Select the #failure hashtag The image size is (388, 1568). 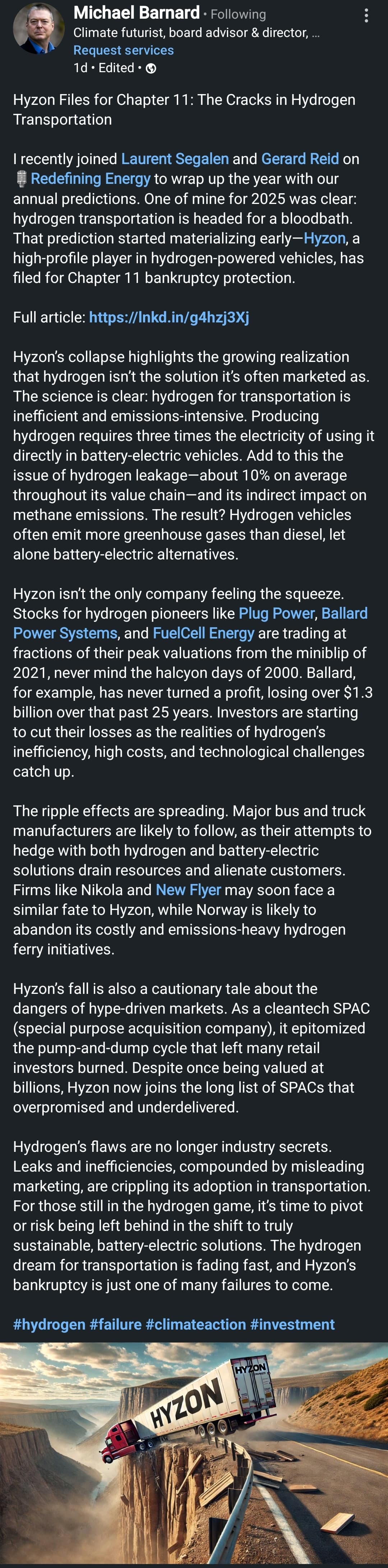point(116,1325)
